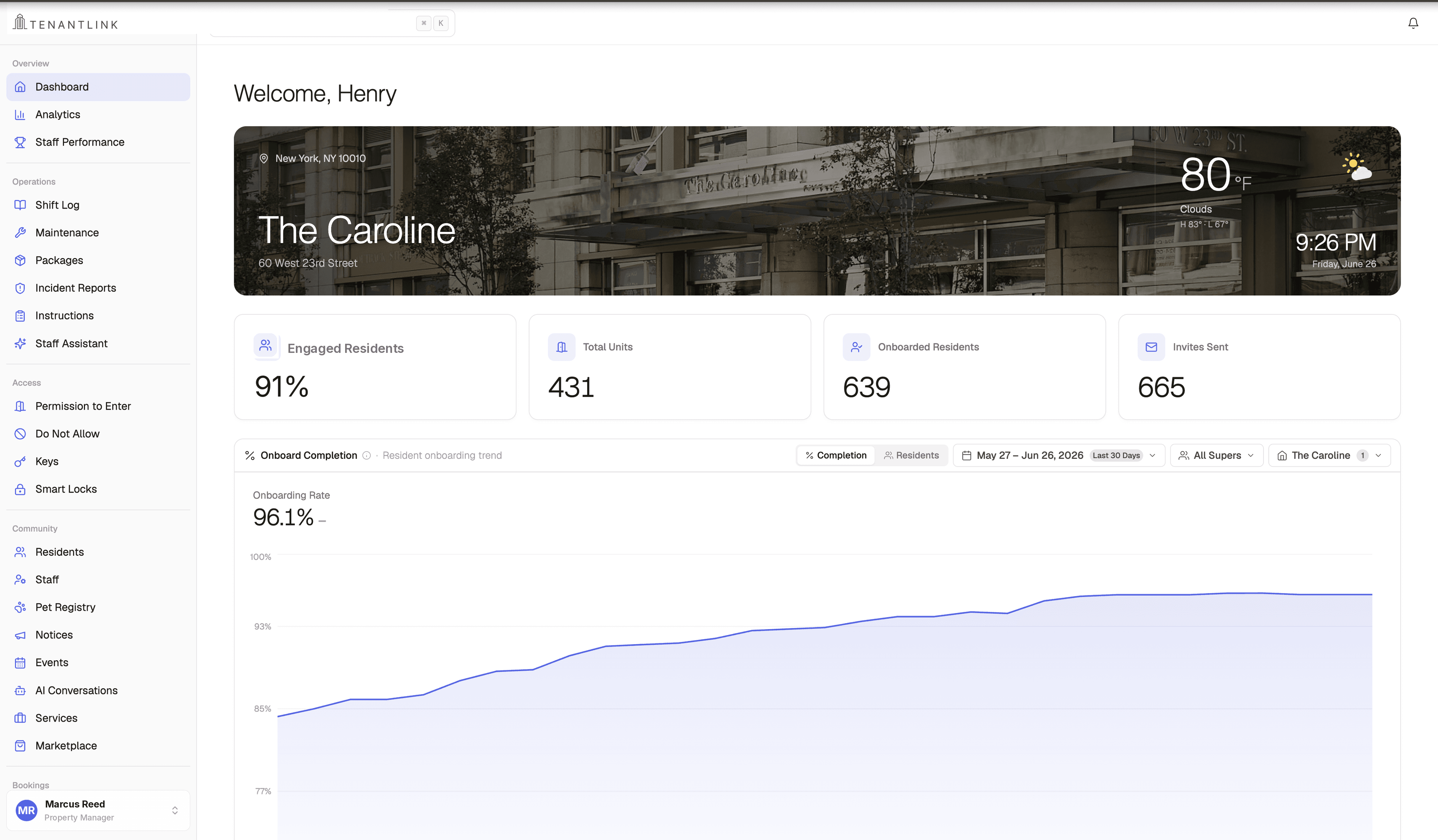Click the Packages box icon
This screenshot has width=1438, height=840.
[20, 260]
